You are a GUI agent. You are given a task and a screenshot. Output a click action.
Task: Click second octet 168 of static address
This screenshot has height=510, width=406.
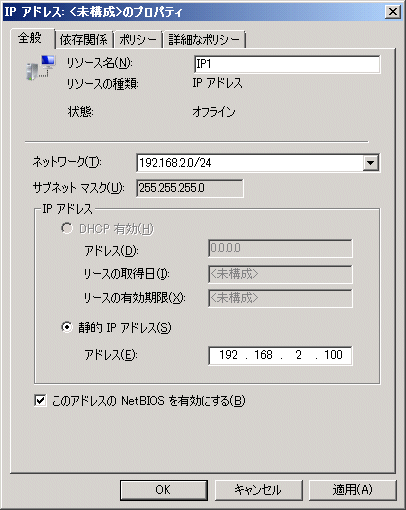[263, 355]
